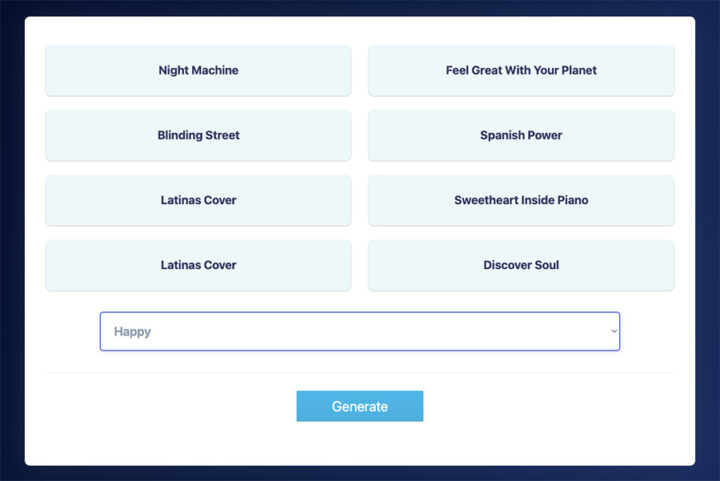The image size is (720, 481).
Task: Select Latinas Cover card beside Sweetheart Inside Piano
Action: pyautogui.click(x=198, y=201)
